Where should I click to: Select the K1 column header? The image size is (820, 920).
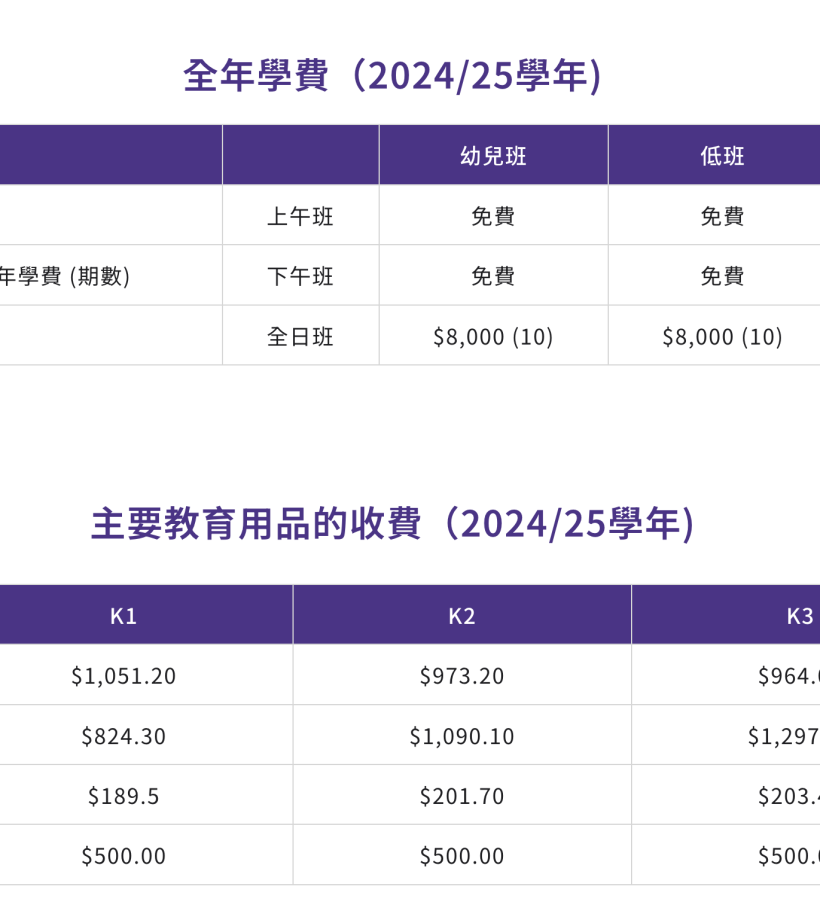[x=123, y=616]
